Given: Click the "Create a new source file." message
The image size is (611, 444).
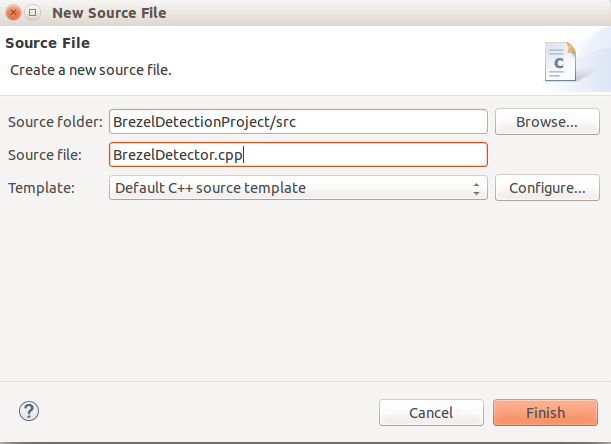Looking at the screenshot, I should tap(91, 70).
